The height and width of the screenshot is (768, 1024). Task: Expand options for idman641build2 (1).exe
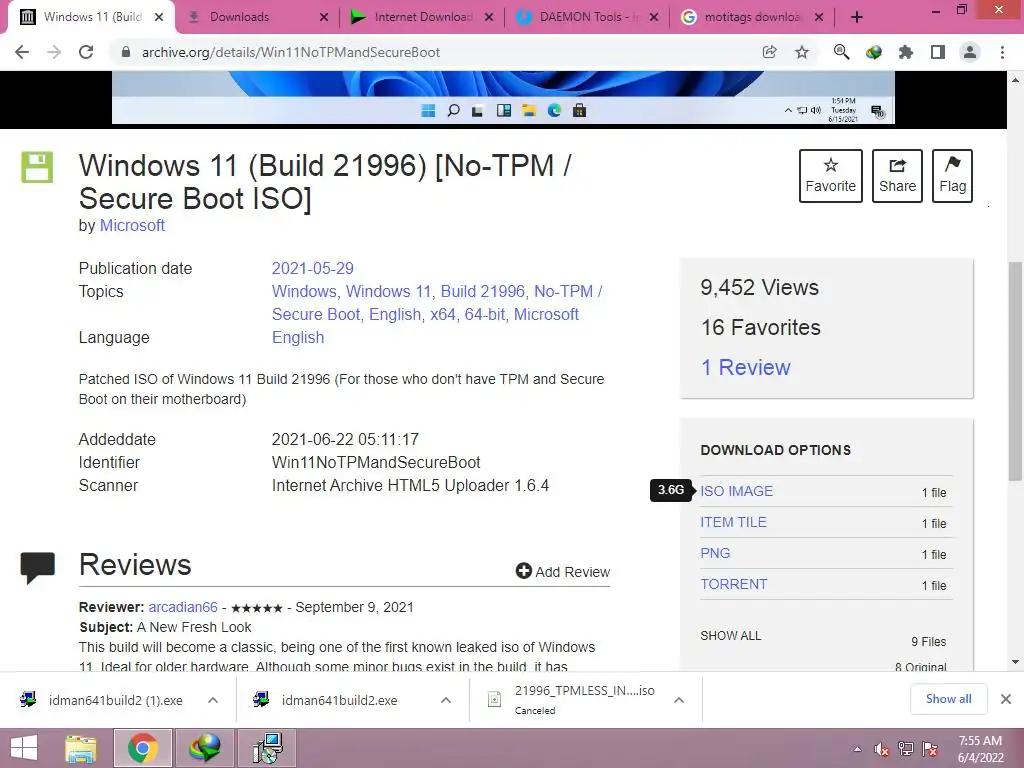(x=213, y=700)
